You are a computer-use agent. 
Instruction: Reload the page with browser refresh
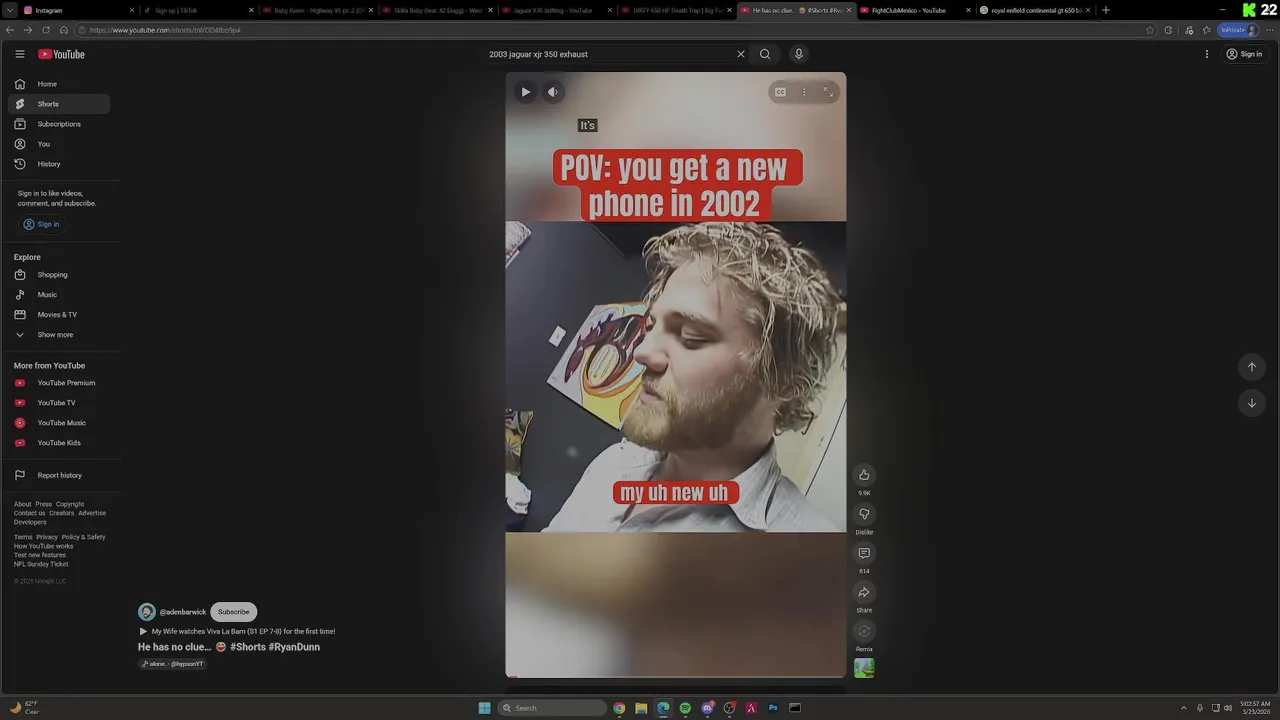click(46, 30)
